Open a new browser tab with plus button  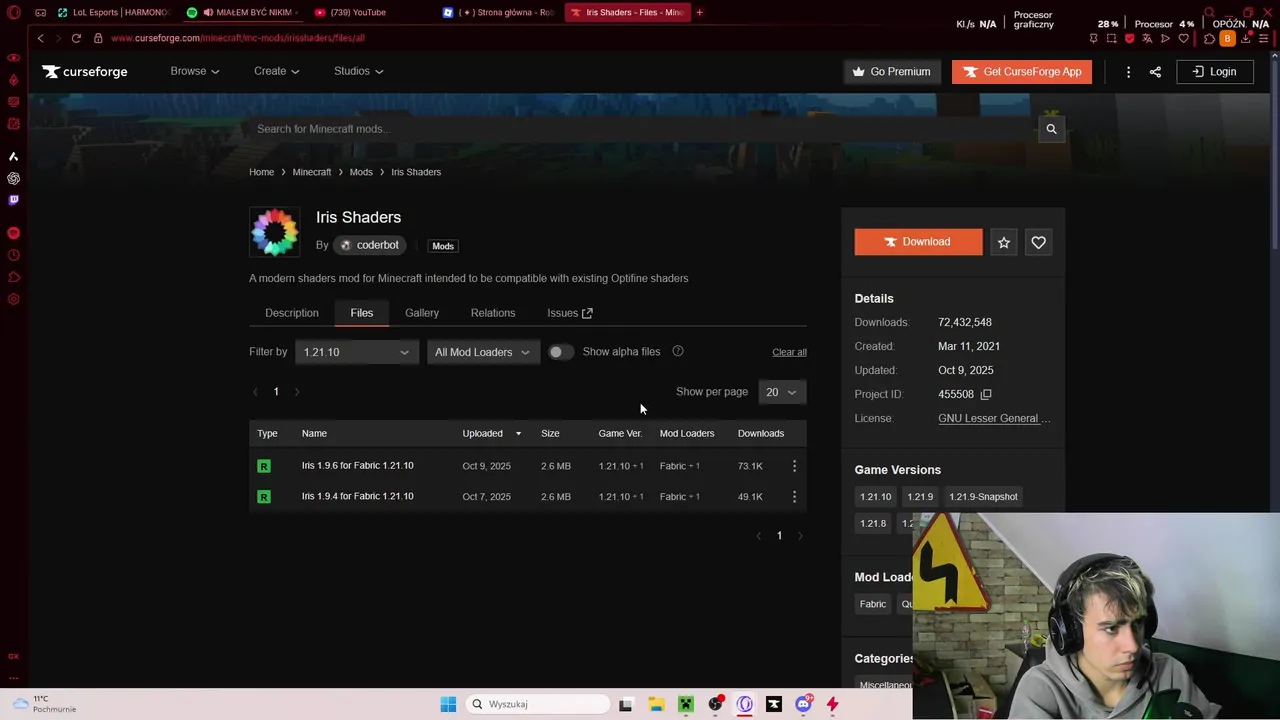click(700, 12)
